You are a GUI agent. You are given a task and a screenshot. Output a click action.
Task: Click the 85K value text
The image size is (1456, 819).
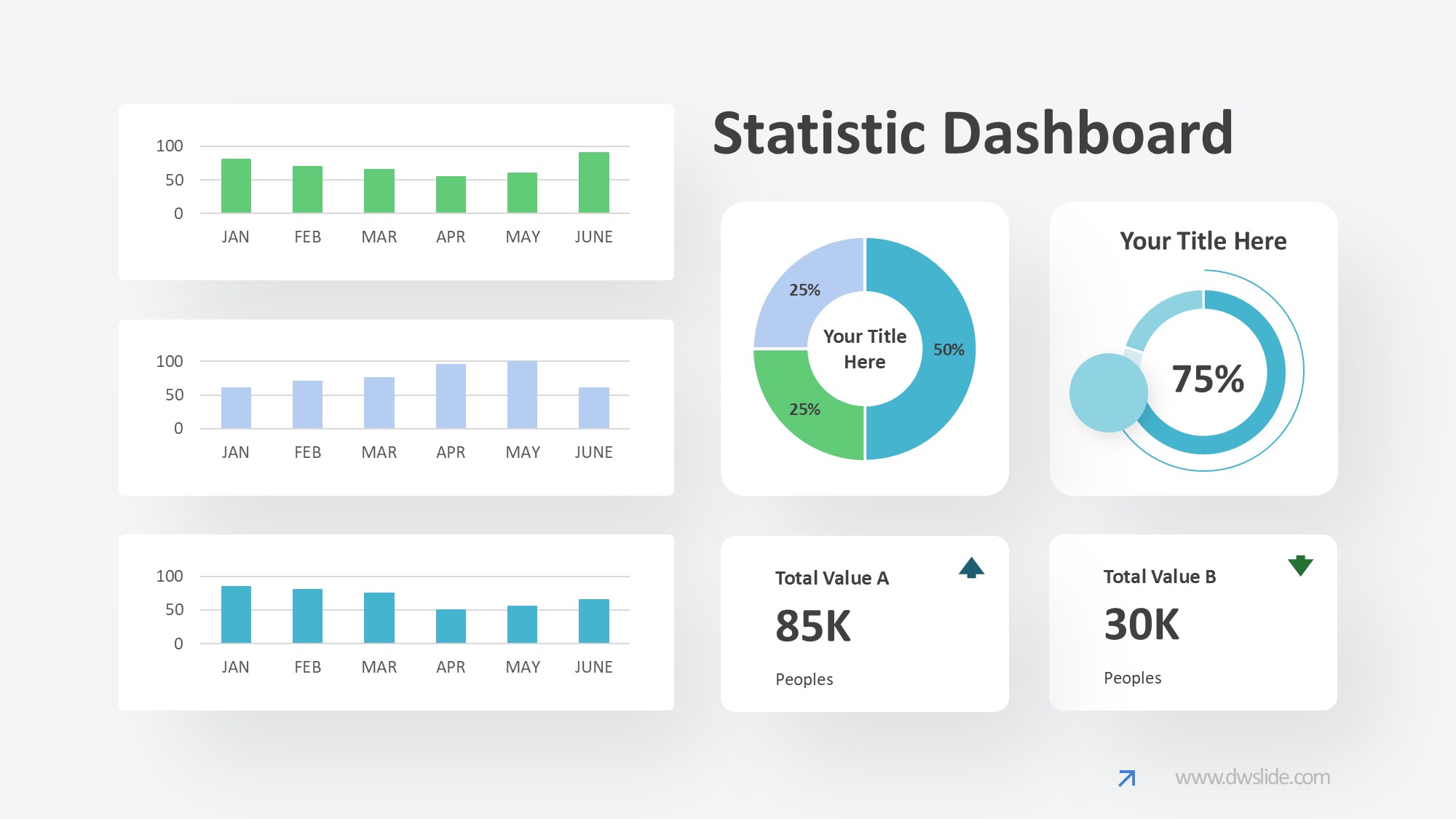coord(812,625)
